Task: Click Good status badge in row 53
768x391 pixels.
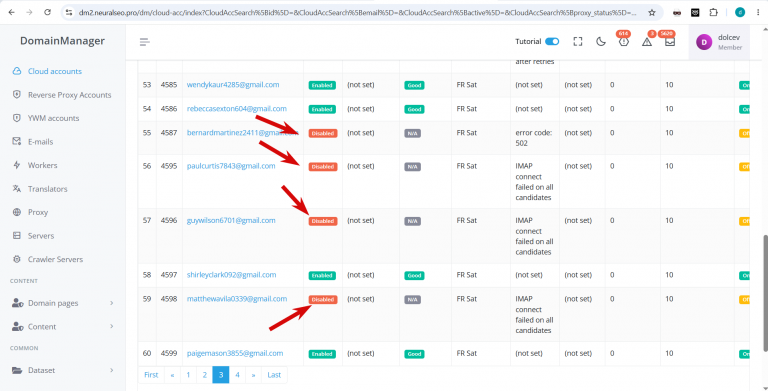Action: coord(414,85)
